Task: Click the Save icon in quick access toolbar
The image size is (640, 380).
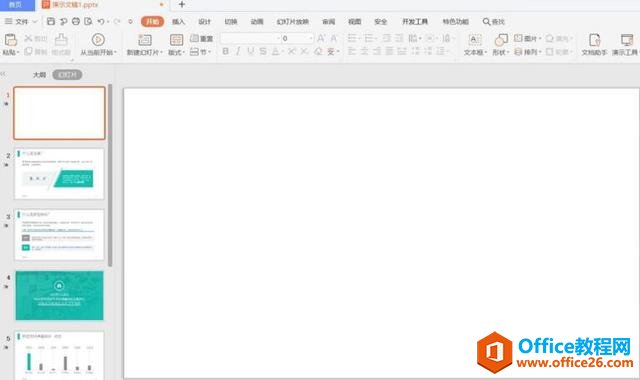Action: (51, 21)
